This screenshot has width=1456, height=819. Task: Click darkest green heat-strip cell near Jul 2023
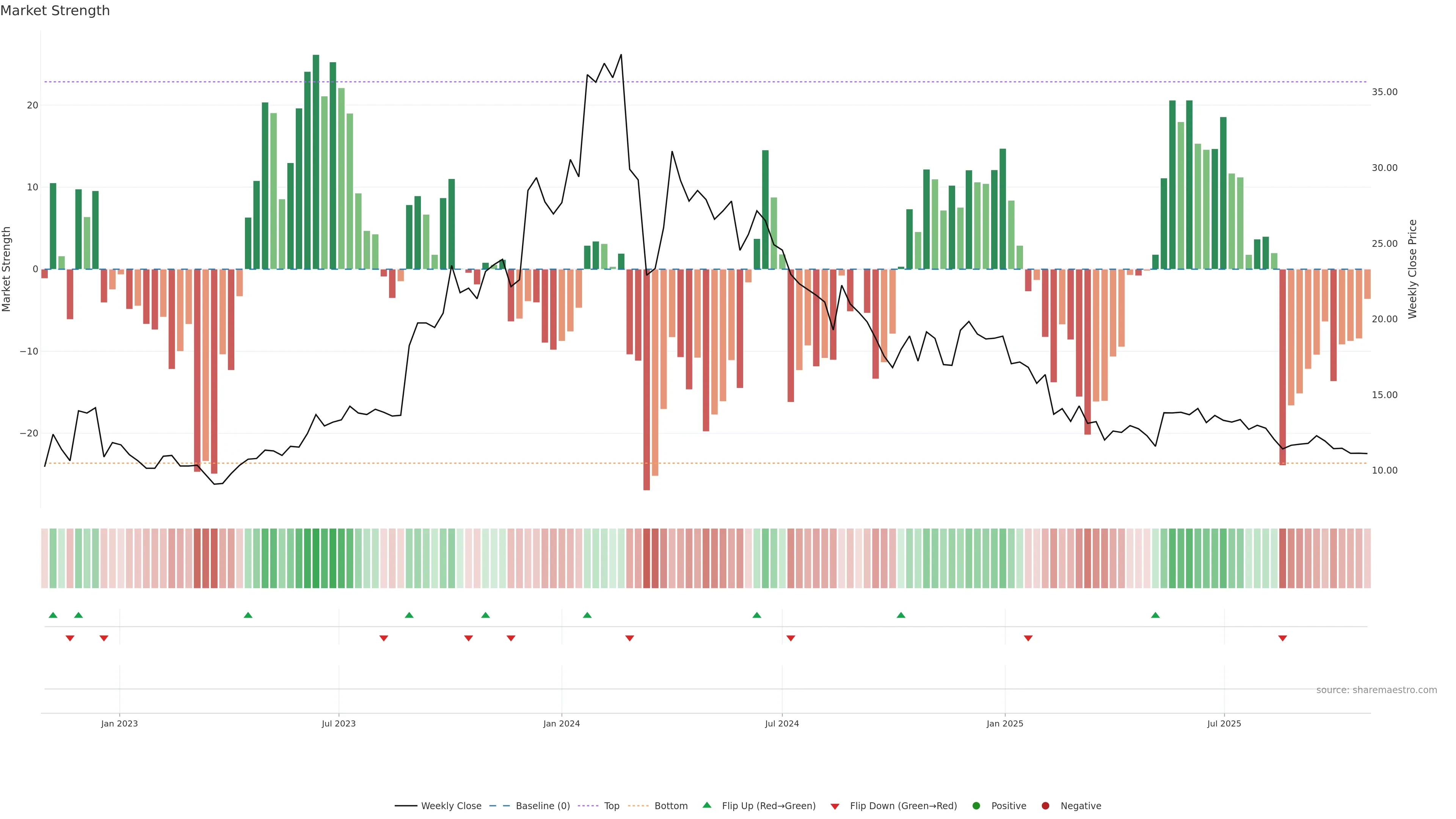click(316, 559)
